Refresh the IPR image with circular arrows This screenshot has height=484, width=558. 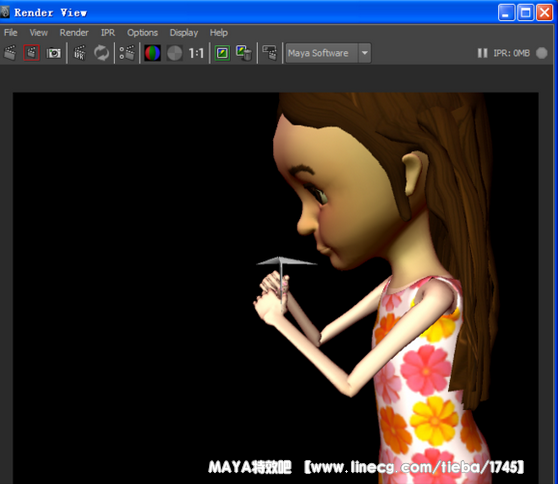101,53
